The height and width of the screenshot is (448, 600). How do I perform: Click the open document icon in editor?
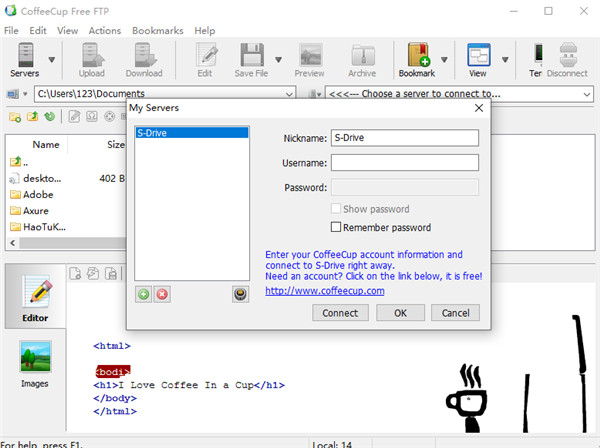pyautogui.click(x=93, y=274)
